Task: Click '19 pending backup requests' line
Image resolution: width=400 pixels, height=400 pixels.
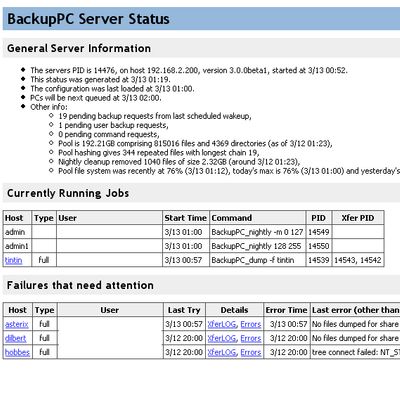Action: point(155,116)
